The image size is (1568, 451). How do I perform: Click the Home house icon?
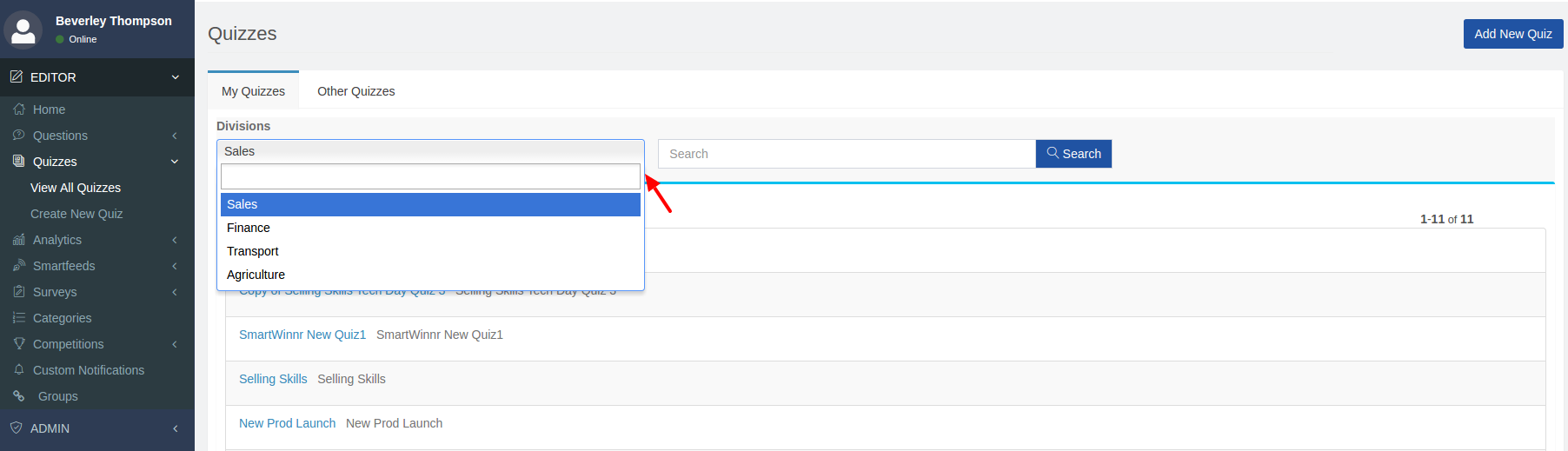[x=19, y=109]
